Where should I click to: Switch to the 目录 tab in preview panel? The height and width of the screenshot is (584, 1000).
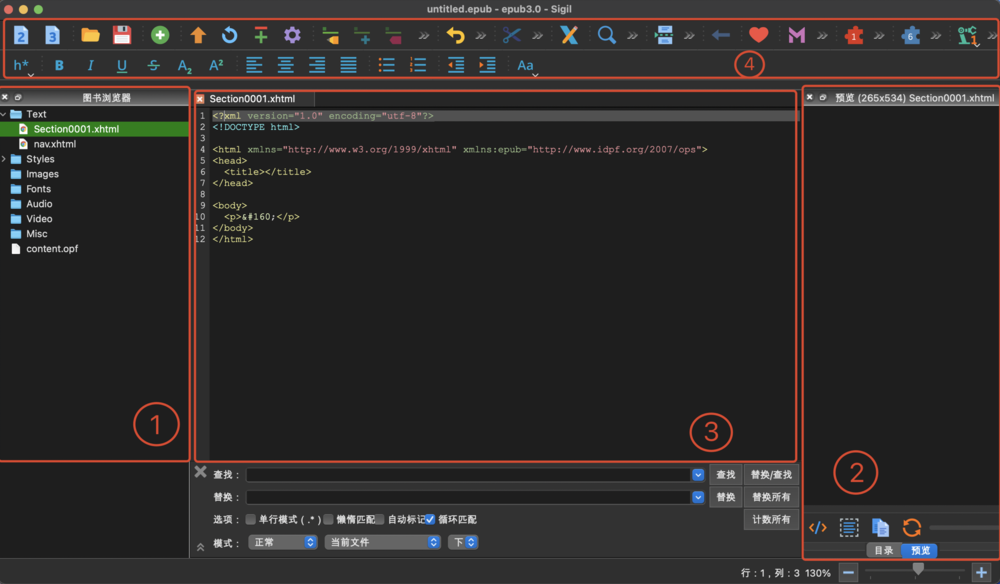coord(883,549)
